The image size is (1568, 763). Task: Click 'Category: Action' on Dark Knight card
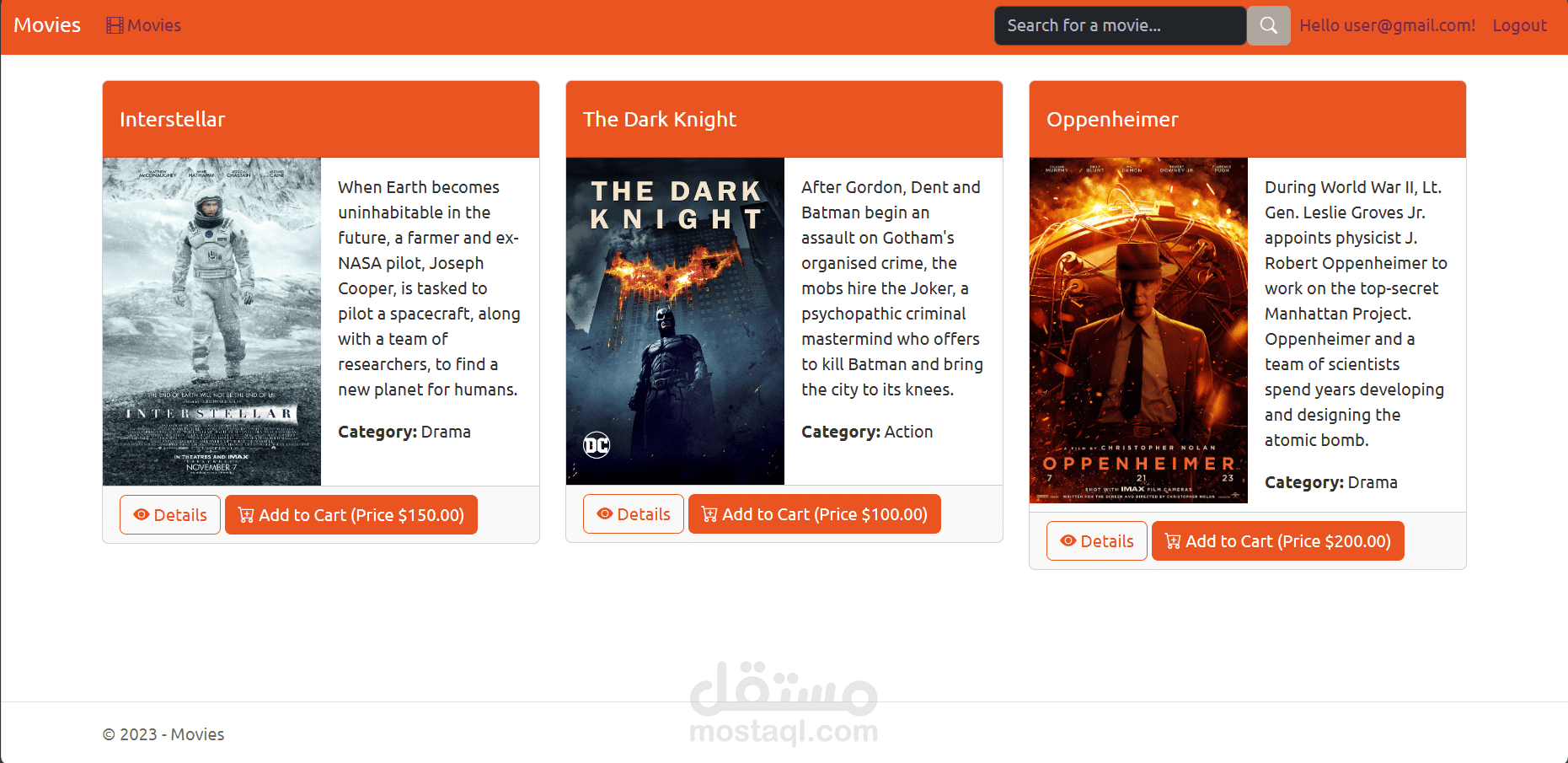(867, 432)
